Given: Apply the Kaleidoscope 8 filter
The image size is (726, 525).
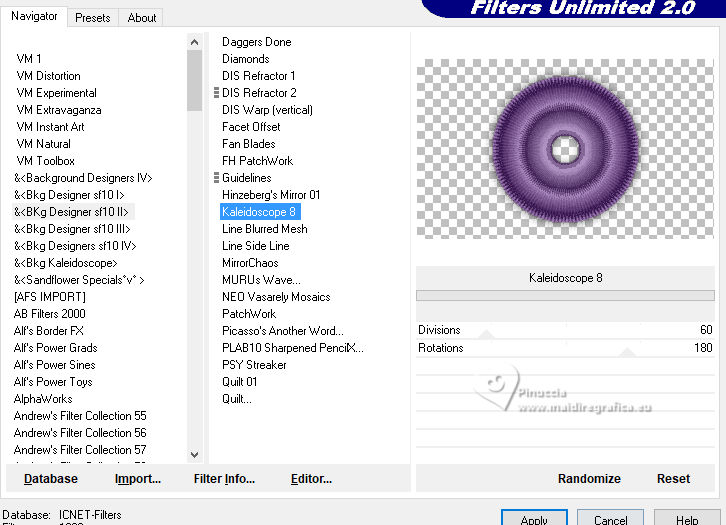Looking at the screenshot, I should point(534,519).
